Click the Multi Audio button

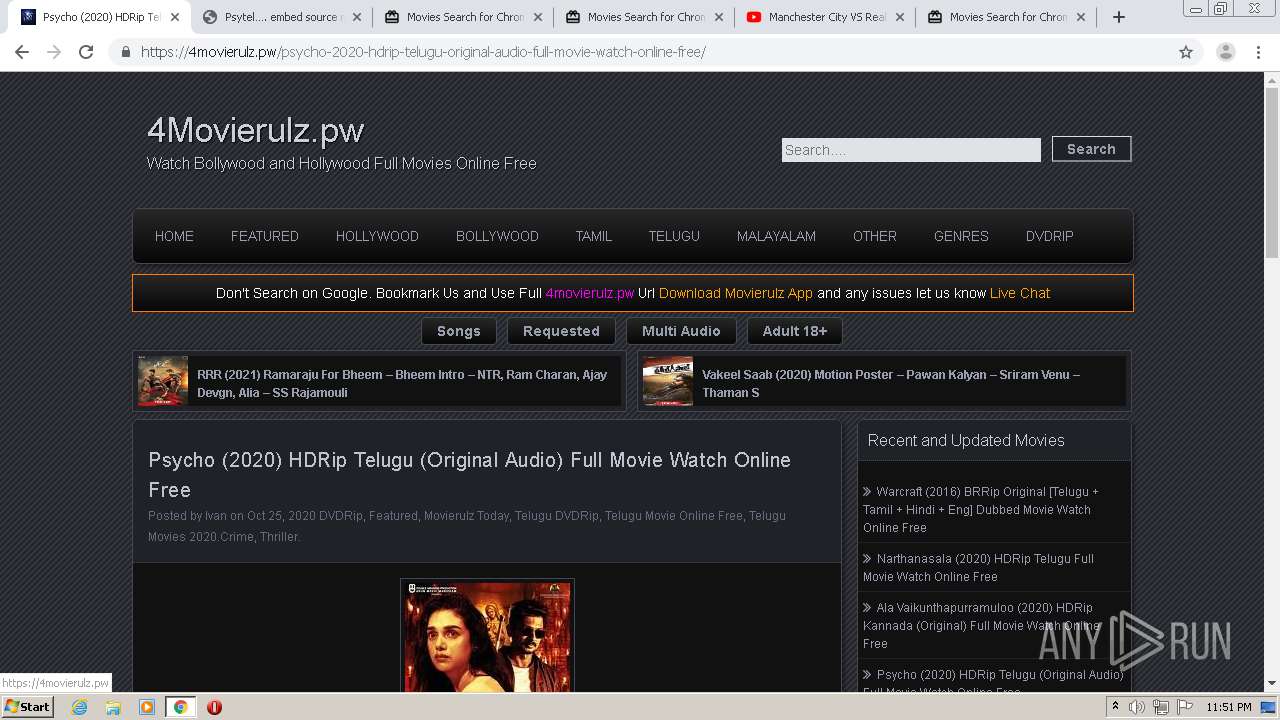(x=681, y=331)
